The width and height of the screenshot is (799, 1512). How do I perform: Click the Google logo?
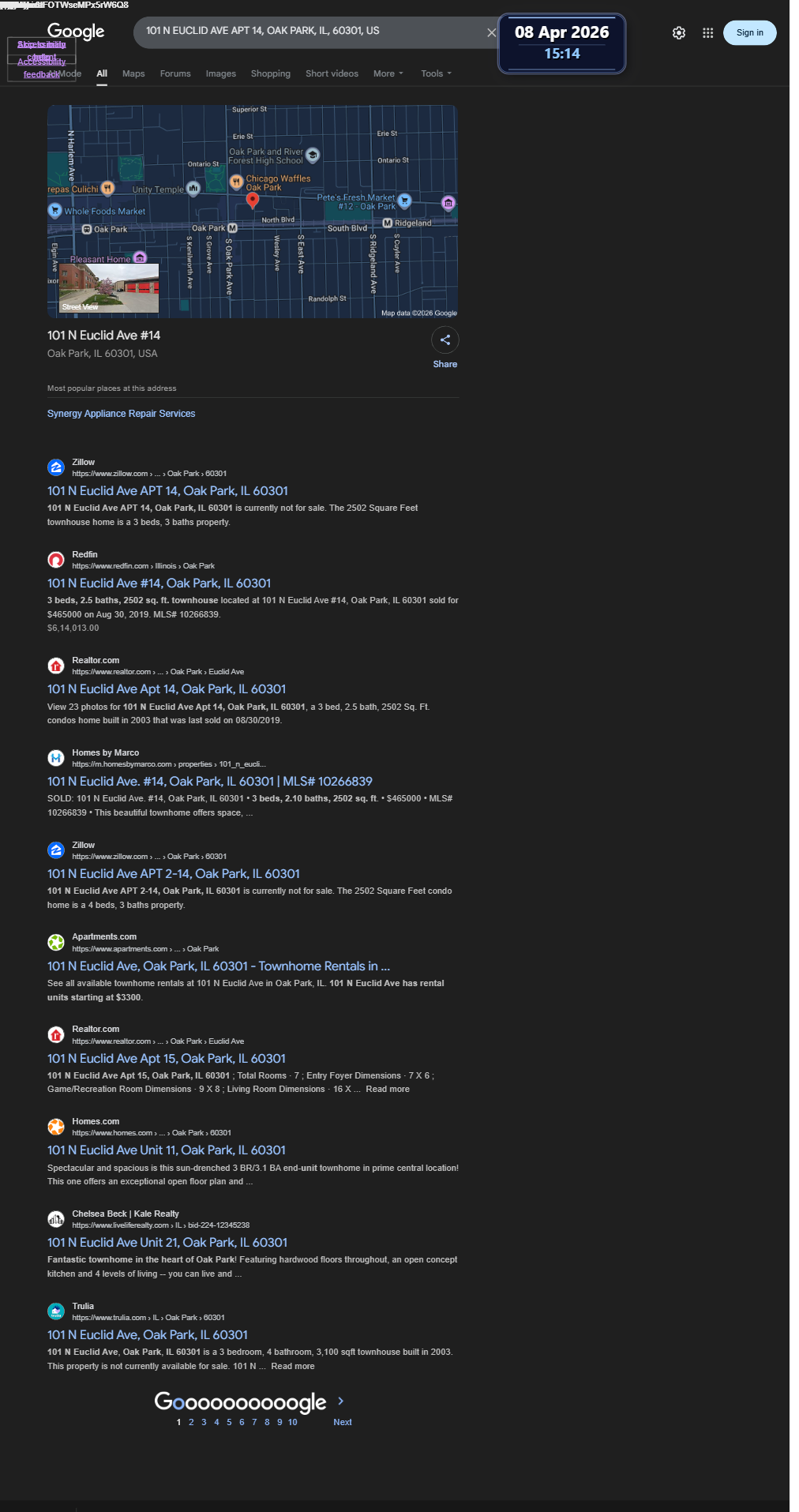[x=76, y=32]
